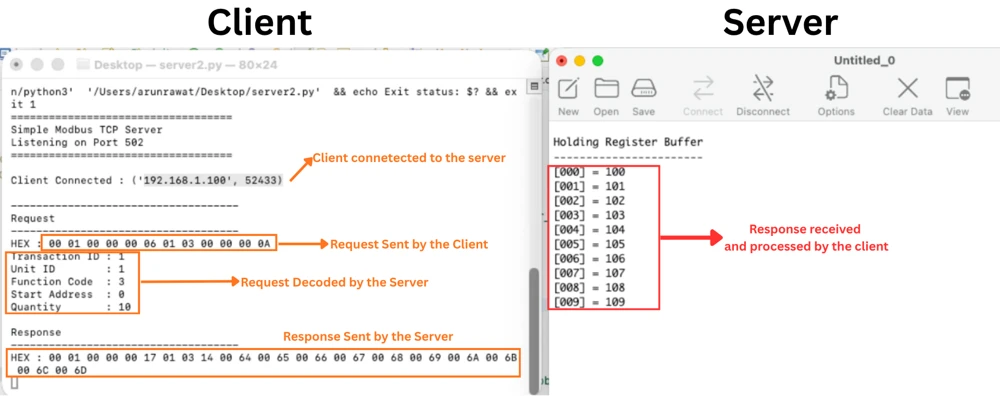
Task: Click the terminal scrollbar top square icon
Action: 535,85
